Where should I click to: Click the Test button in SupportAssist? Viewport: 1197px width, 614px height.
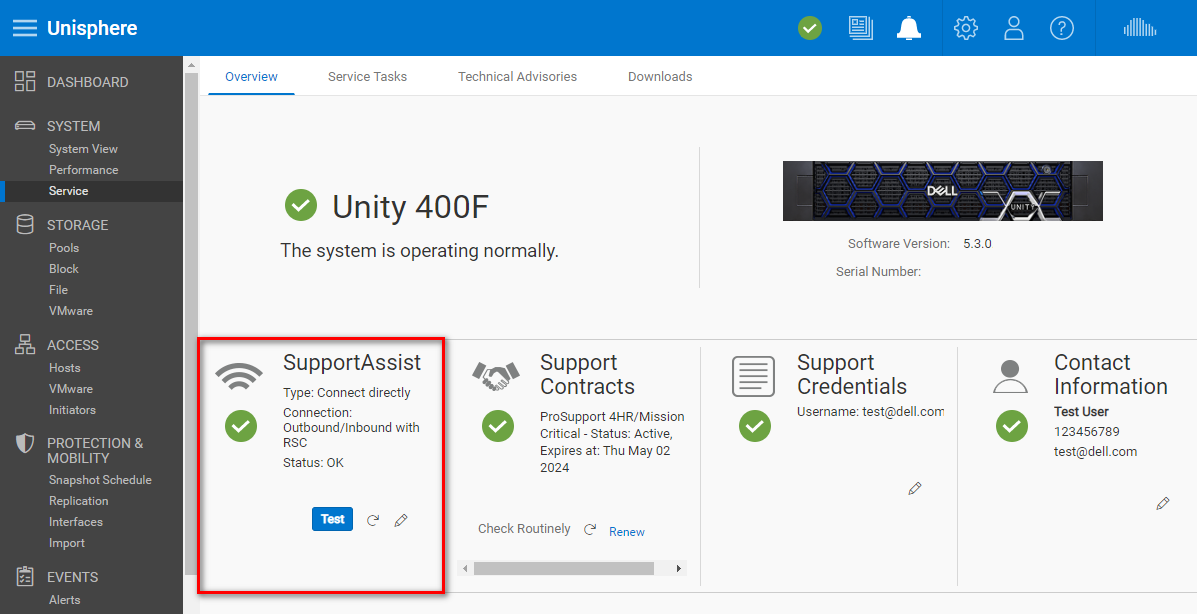(332, 519)
